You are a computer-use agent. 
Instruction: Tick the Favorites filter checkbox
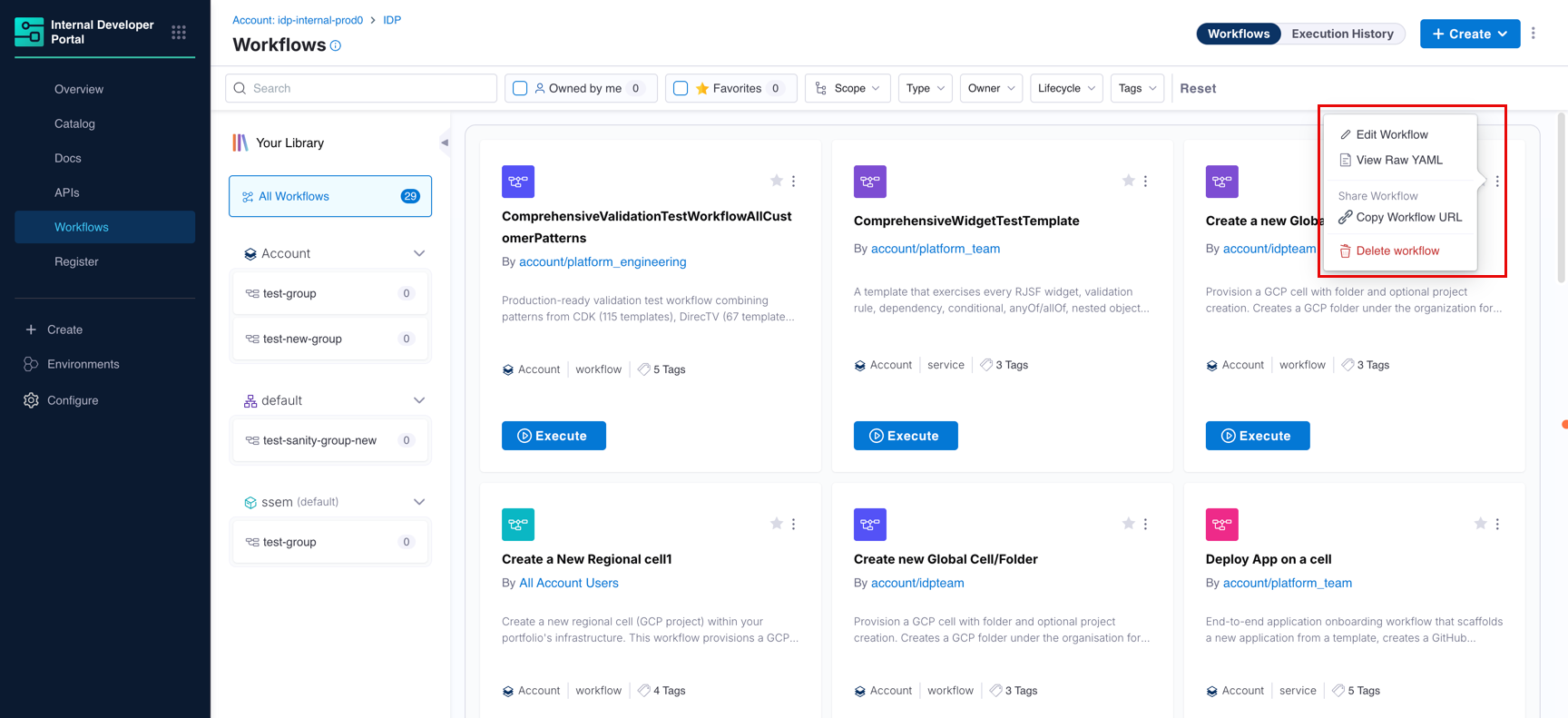pyautogui.click(x=681, y=88)
